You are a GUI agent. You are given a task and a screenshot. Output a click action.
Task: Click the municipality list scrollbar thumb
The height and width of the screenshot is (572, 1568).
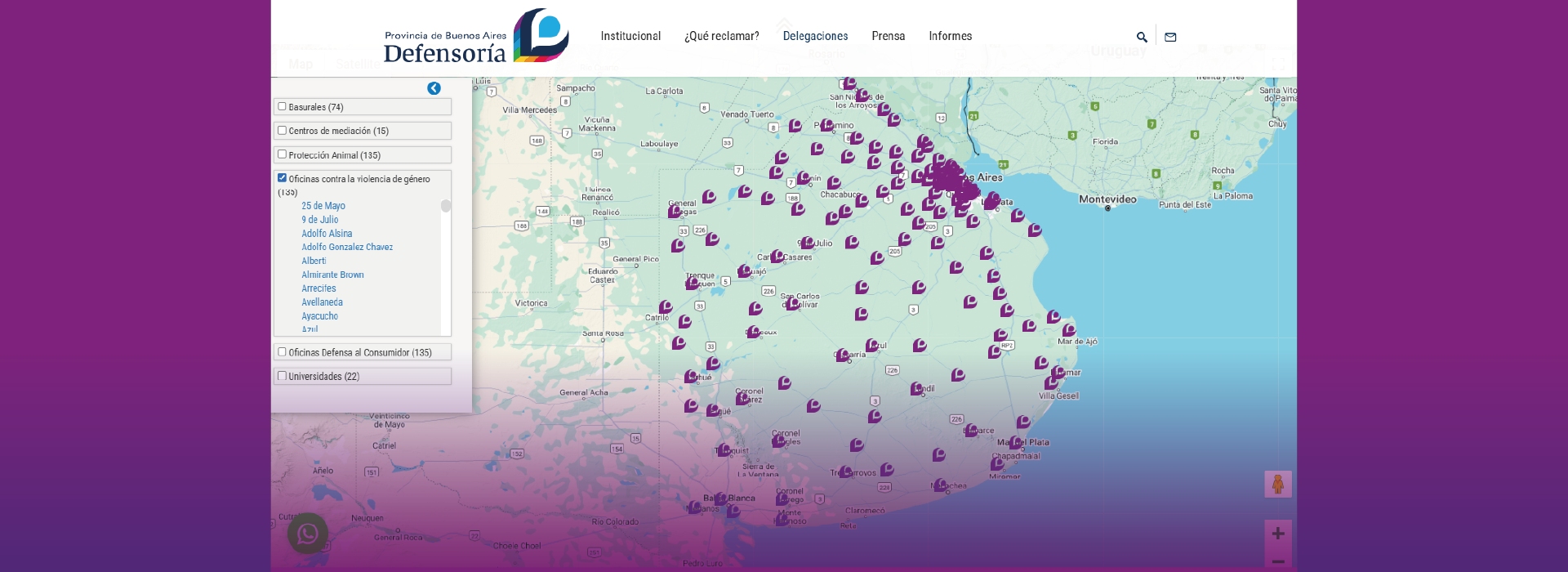[x=446, y=206]
